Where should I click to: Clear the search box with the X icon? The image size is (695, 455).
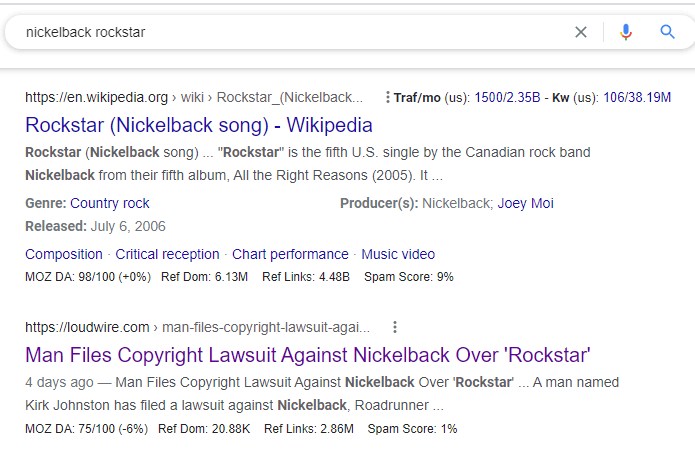pos(581,32)
